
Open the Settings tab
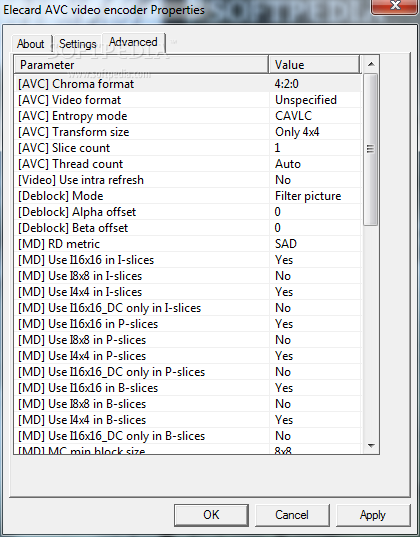pyautogui.click(x=78, y=44)
